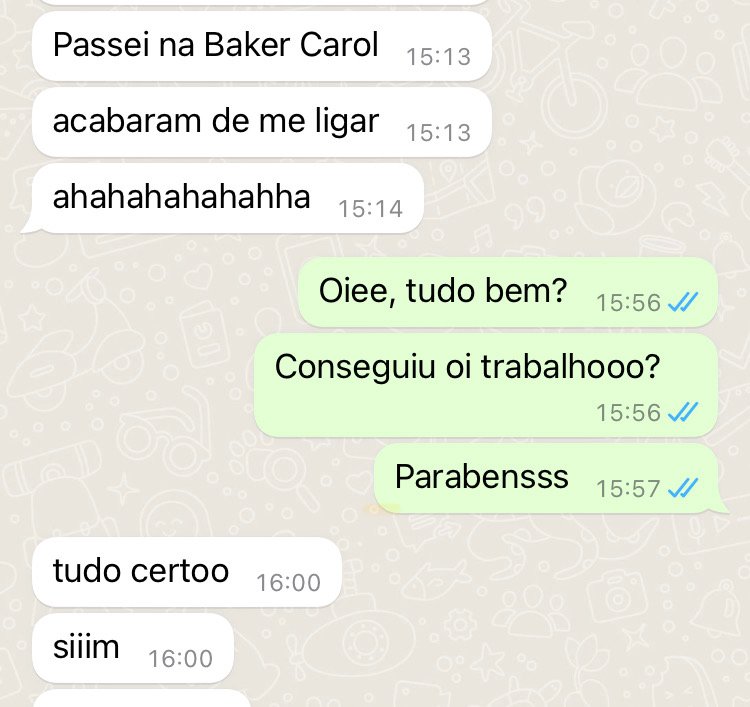Click the blue read ticks on 'Oiee, tudo bem?'

click(683, 302)
